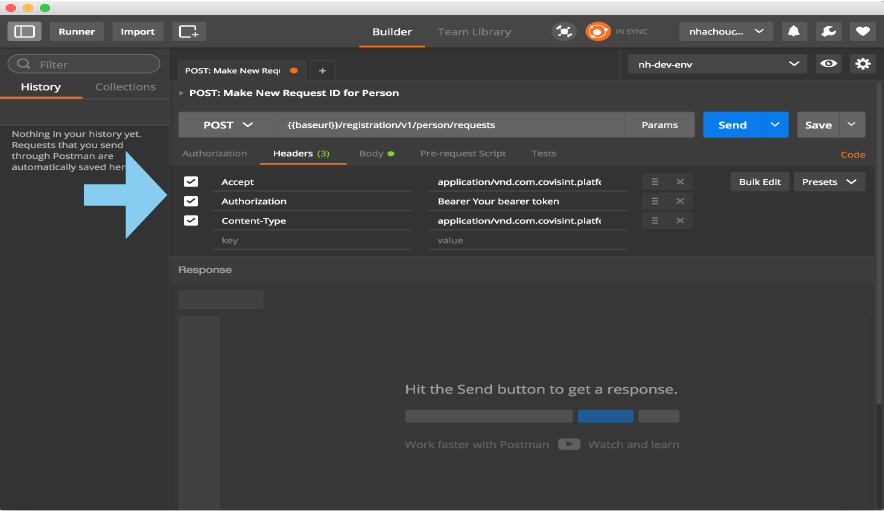This screenshot has height=511, width=884.
Task: Click the Filter search field
Action: point(84,64)
